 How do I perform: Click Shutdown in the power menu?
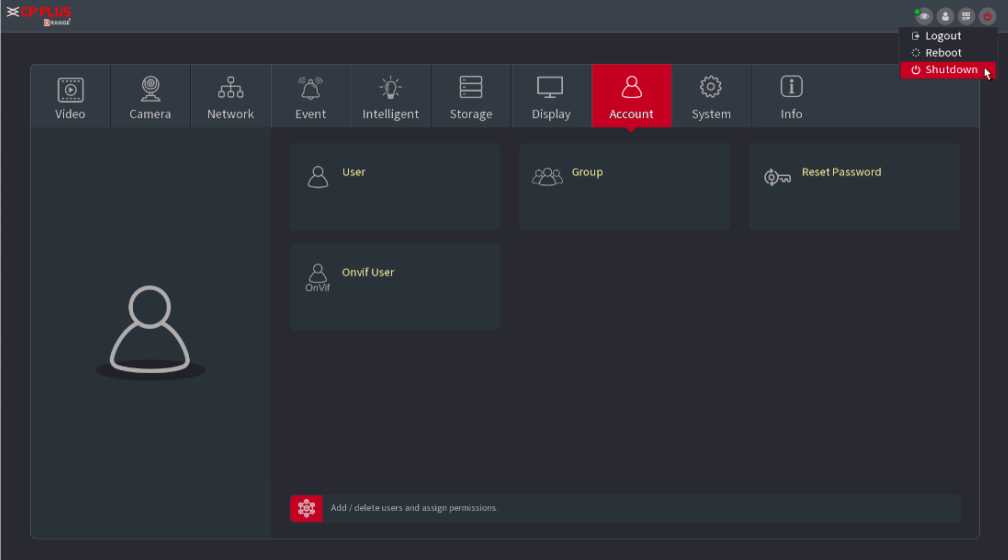[x=950, y=70]
